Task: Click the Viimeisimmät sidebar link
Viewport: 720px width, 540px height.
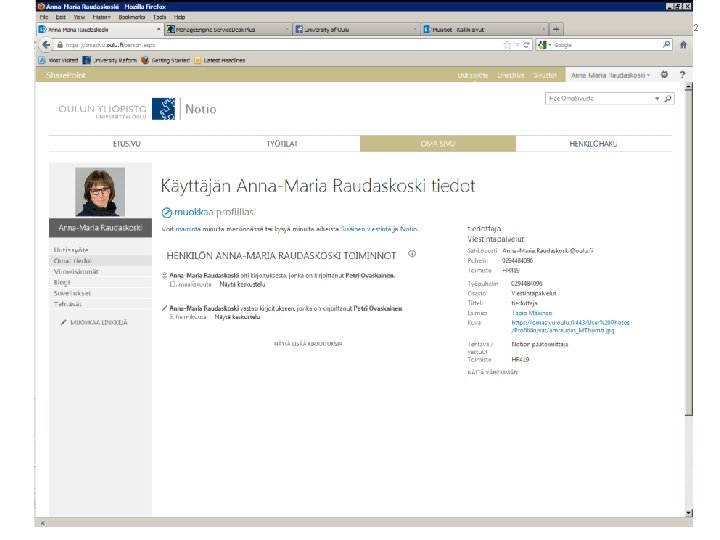Action: 76,271
